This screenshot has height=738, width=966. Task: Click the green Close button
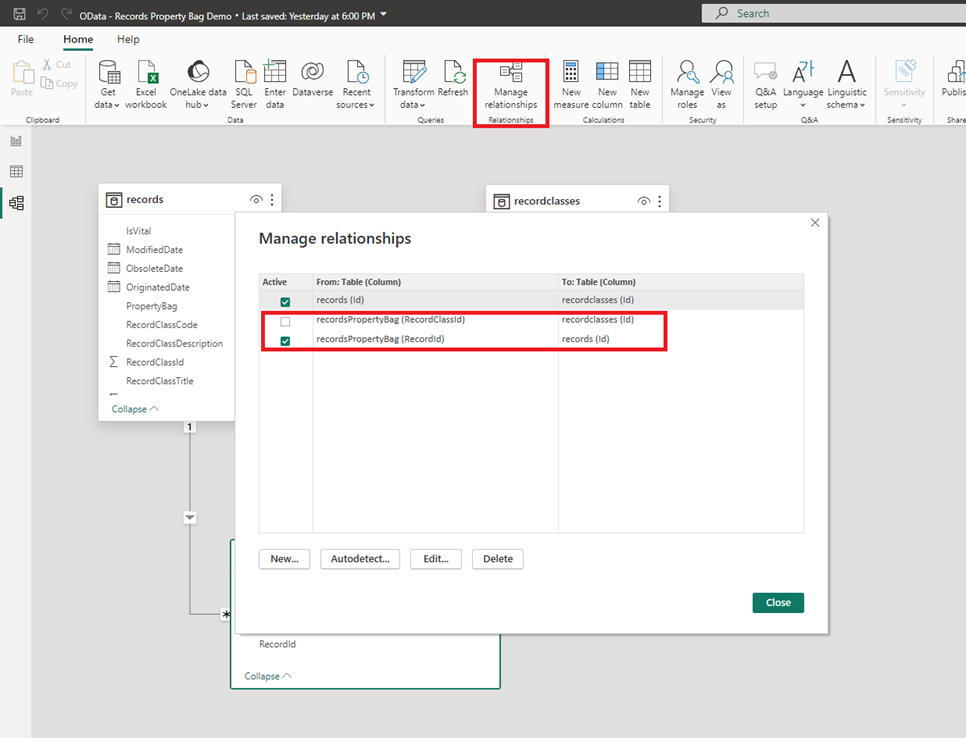point(778,602)
